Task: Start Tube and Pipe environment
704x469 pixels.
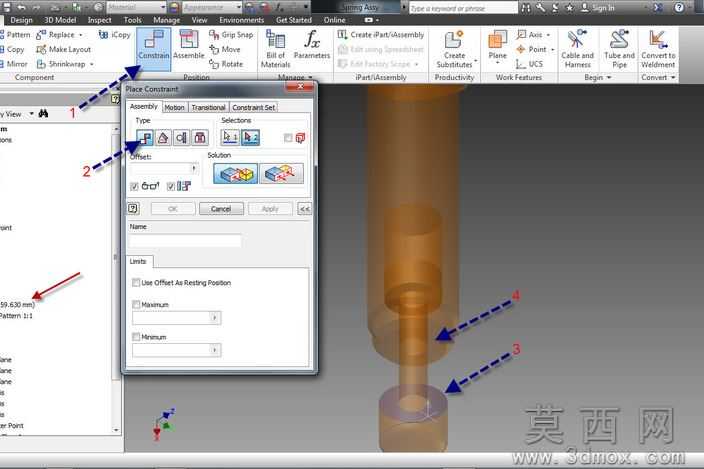Action: [x=620, y=49]
